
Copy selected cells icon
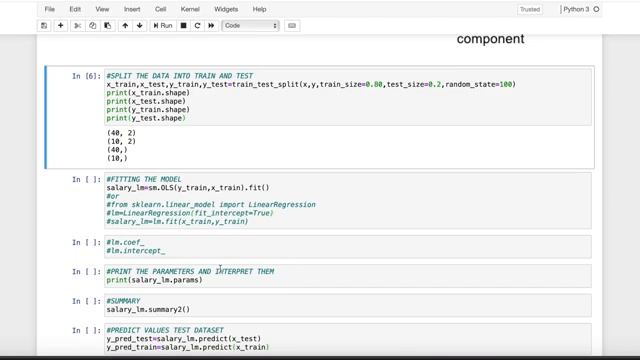[93, 26]
